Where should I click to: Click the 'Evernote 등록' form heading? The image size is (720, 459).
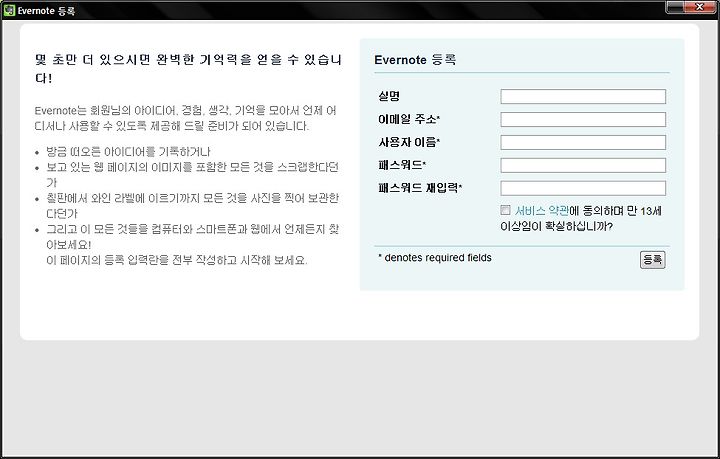click(x=415, y=60)
